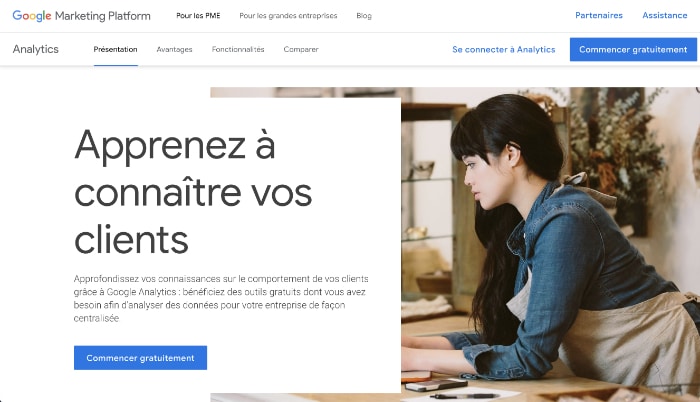Open the Pour les PME menu
The width and height of the screenshot is (700, 402).
198,16
